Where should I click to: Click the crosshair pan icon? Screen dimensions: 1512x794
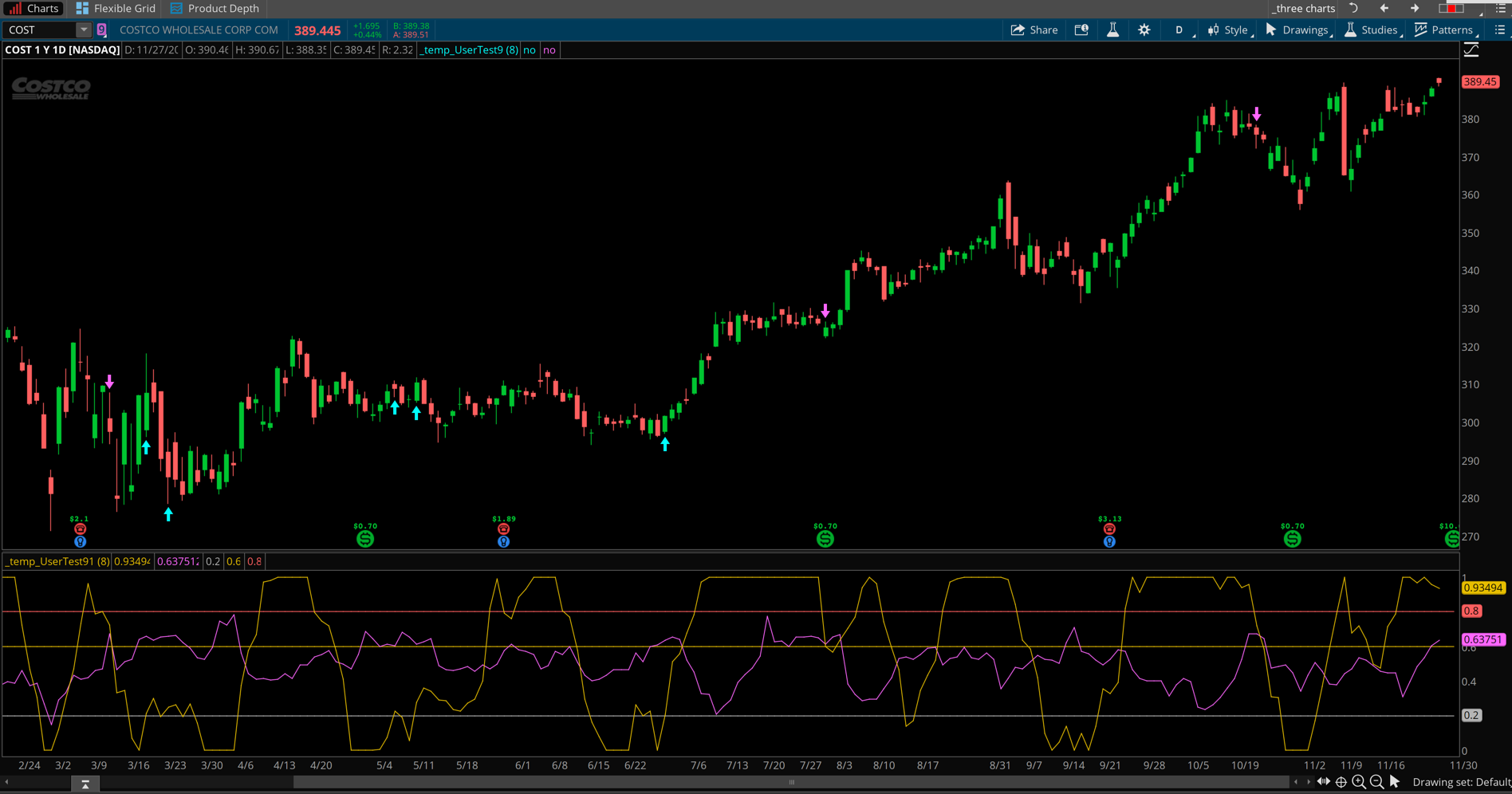point(1341,782)
